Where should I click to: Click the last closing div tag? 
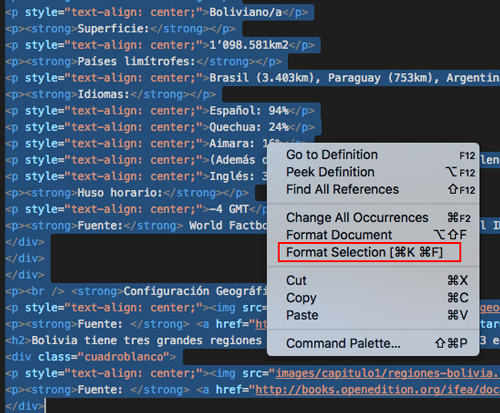tap(25, 406)
